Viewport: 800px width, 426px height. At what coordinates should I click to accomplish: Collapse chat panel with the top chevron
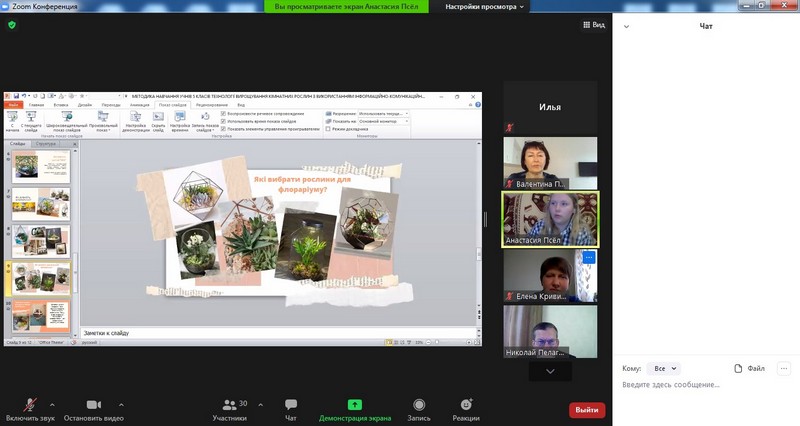coord(627,27)
